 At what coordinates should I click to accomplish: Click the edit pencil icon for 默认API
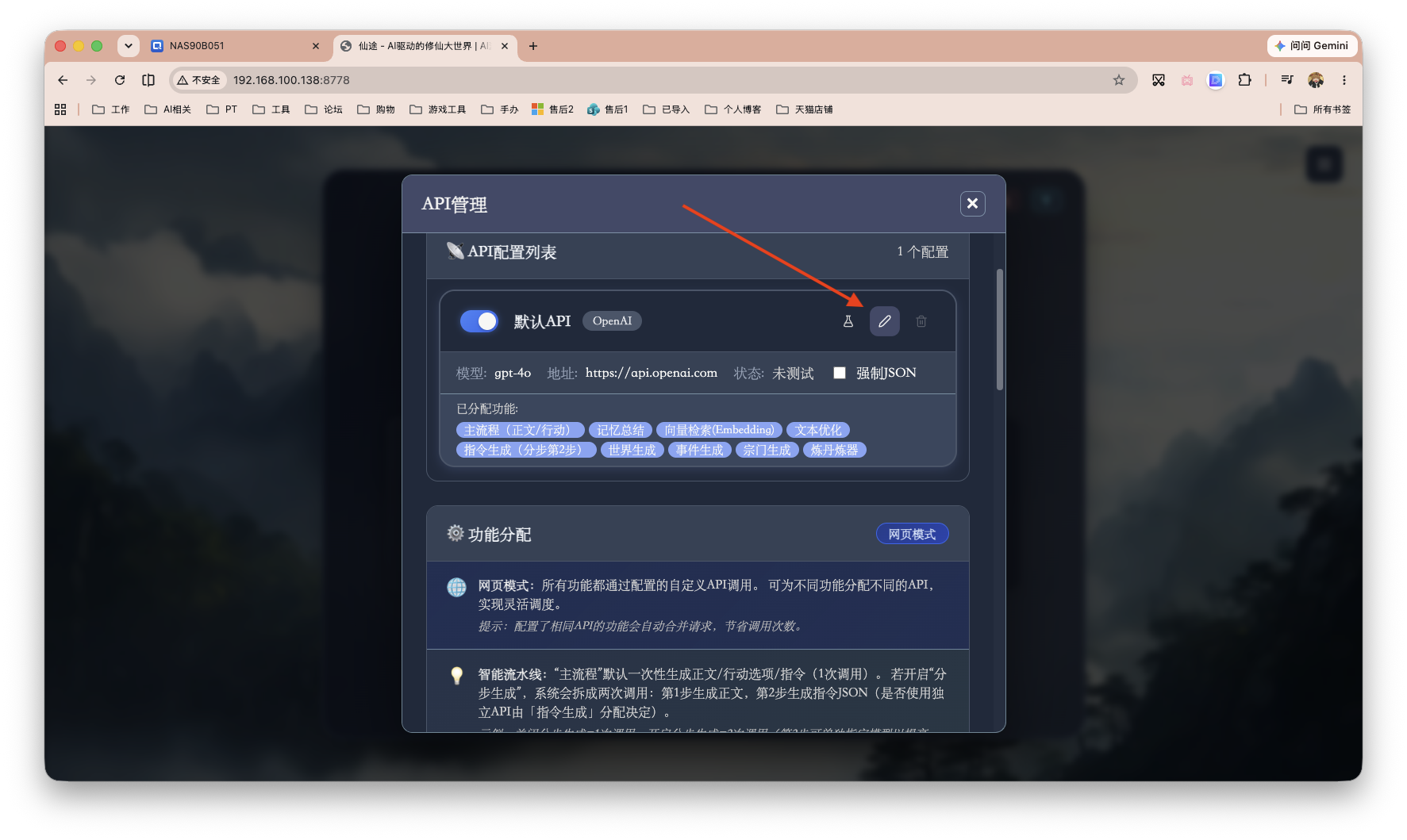click(x=884, y=321)
